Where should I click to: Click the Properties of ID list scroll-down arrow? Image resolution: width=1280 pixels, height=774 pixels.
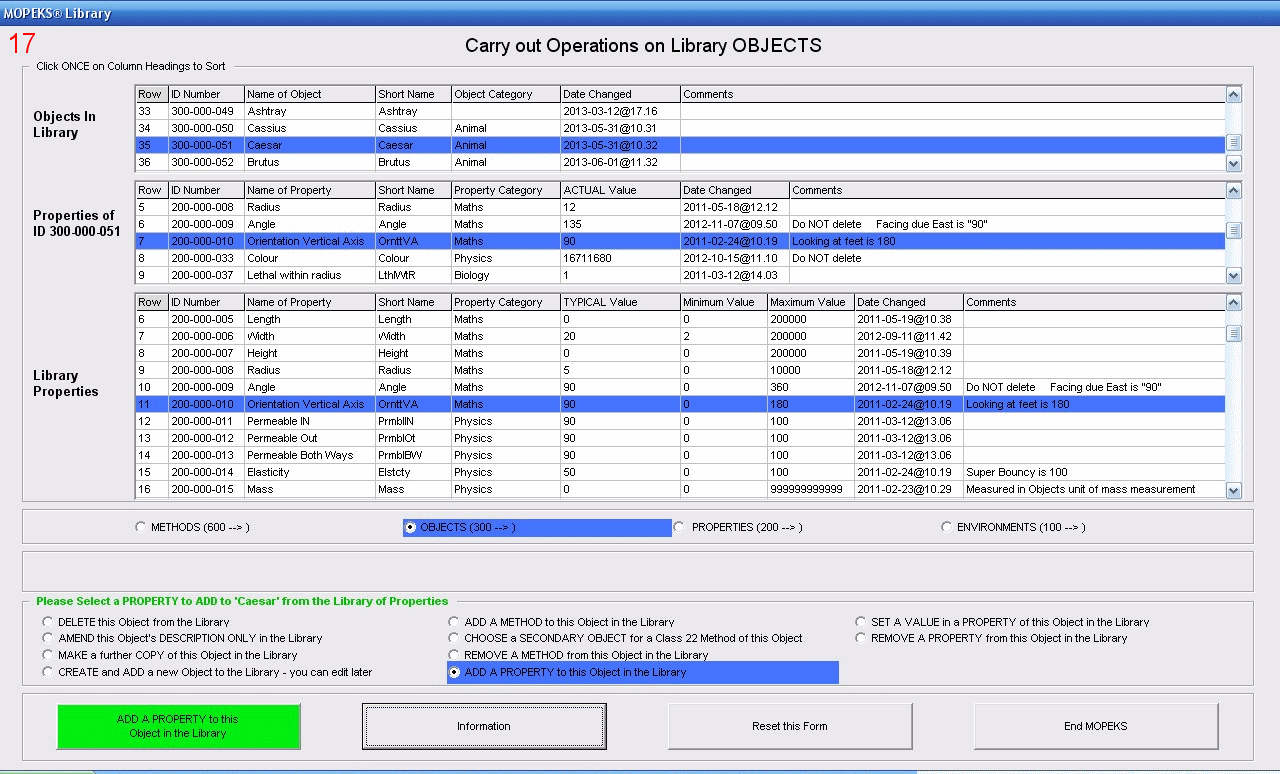(x=1234, y=276)
